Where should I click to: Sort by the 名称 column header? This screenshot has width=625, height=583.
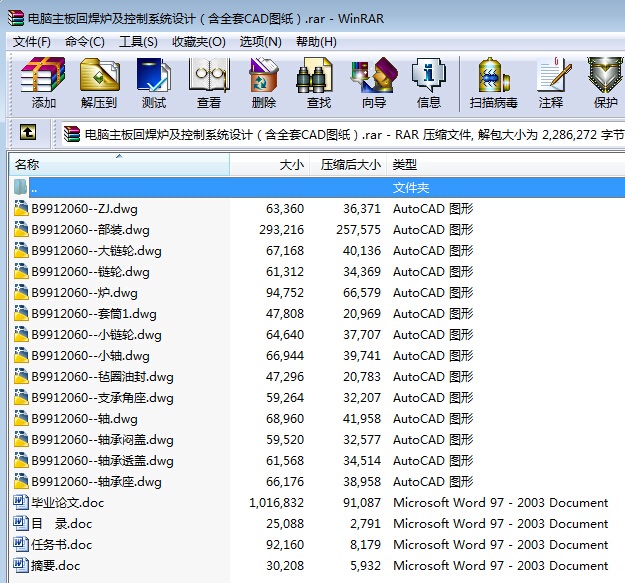click(119, 164)
